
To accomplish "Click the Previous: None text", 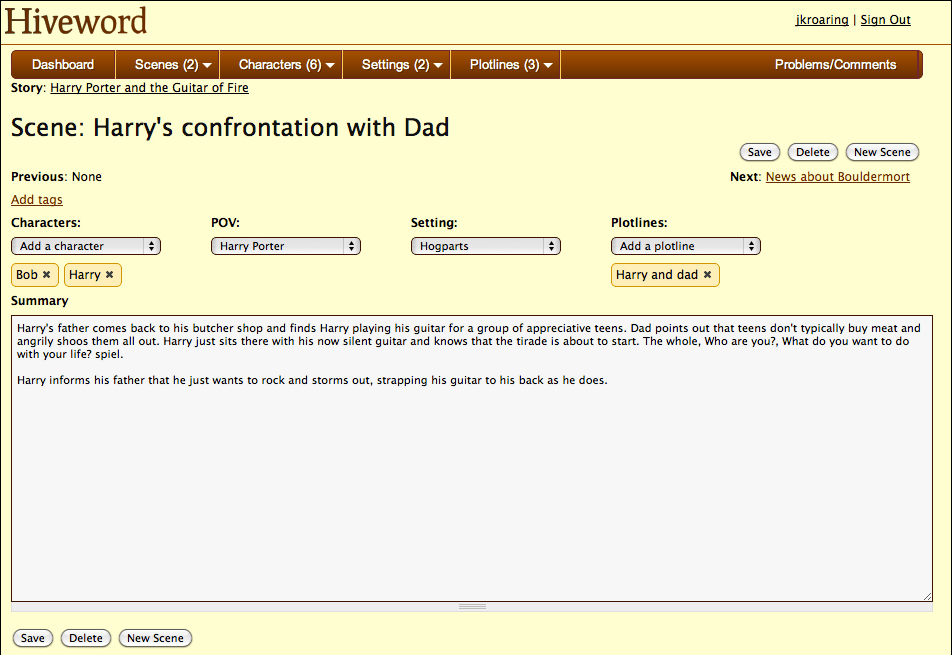I will point(56,177).
